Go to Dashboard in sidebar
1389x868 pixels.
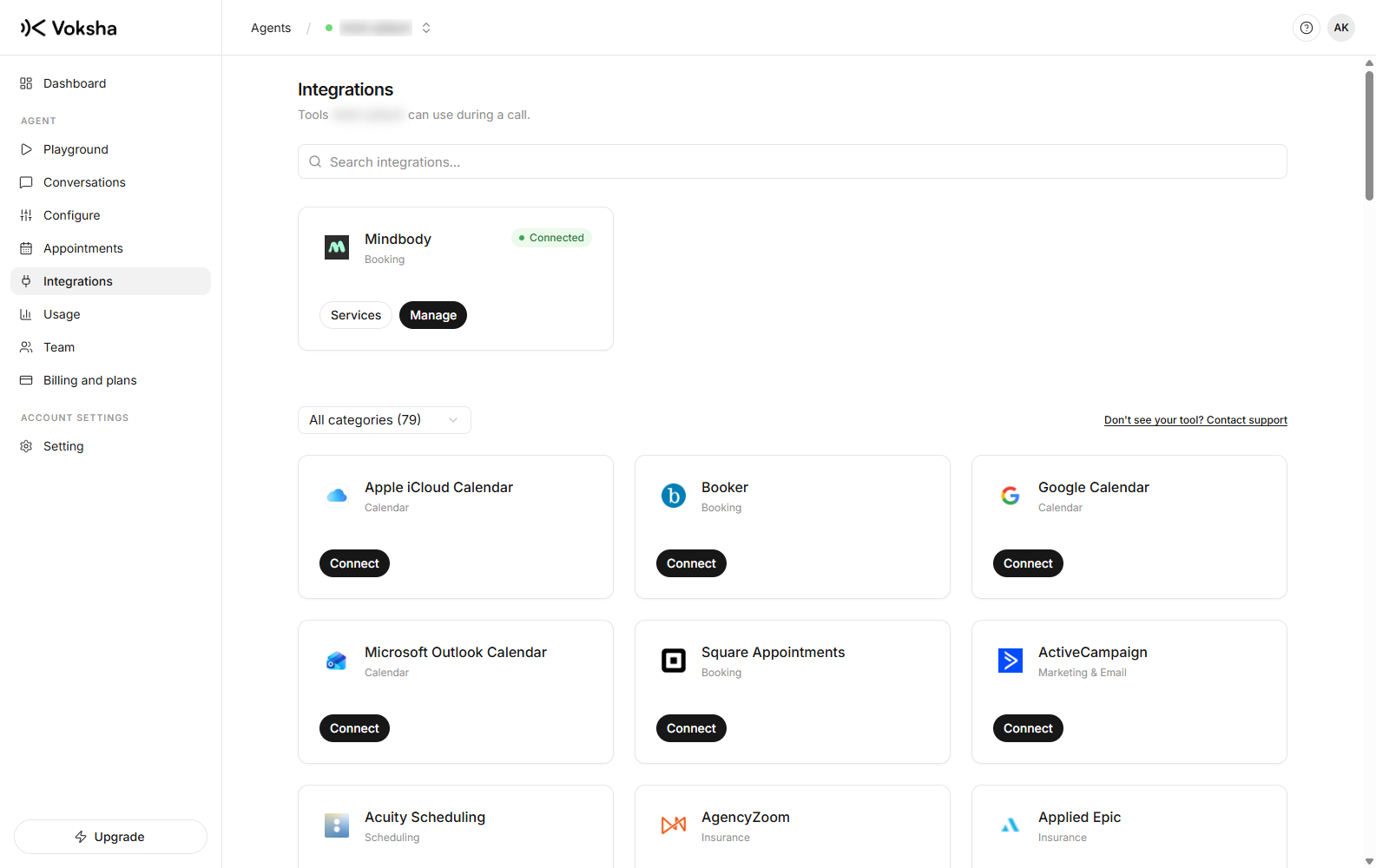110,83
